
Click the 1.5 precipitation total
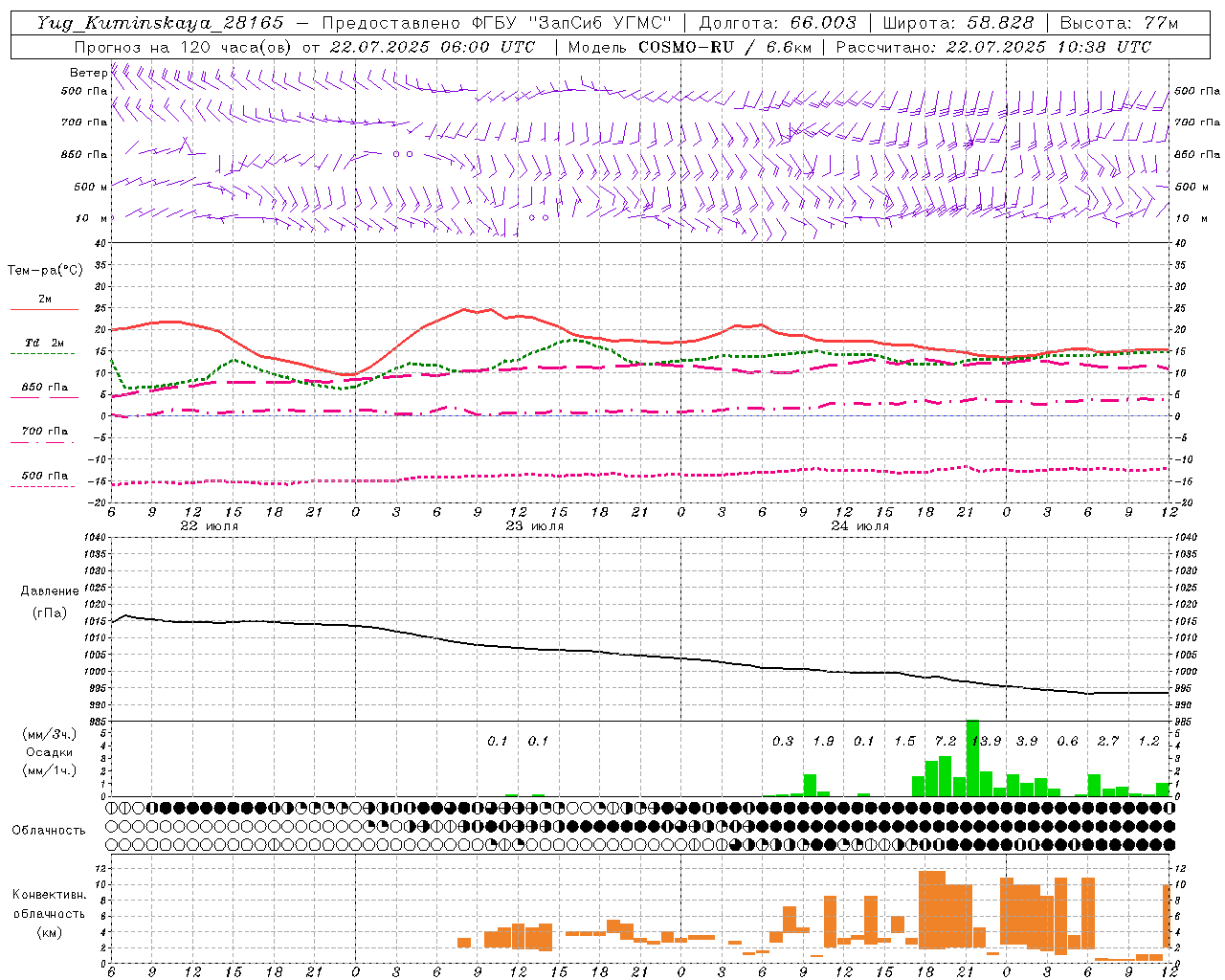pyautogui.click(x=904, y=741)
